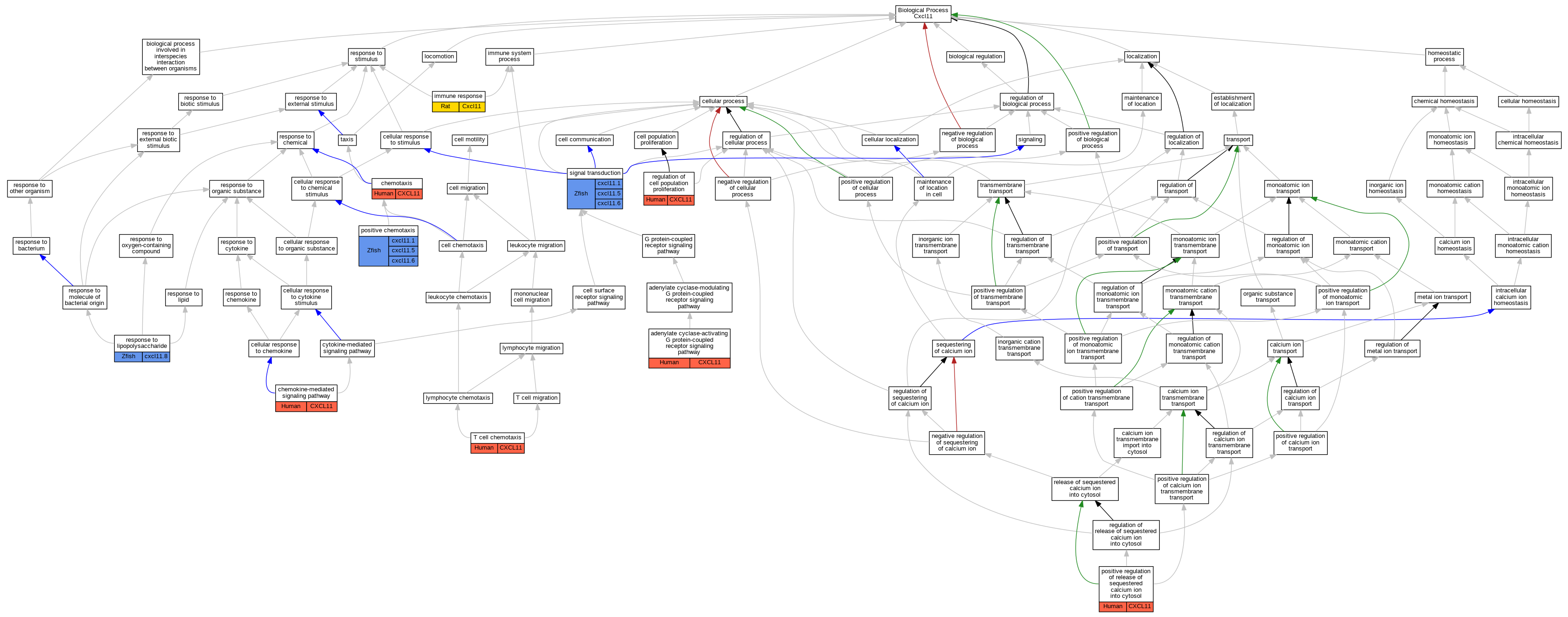Click the 'calcium ion transport' node
The height and width of the screenshot is (617, 1568).
(x=1284, y=348)
